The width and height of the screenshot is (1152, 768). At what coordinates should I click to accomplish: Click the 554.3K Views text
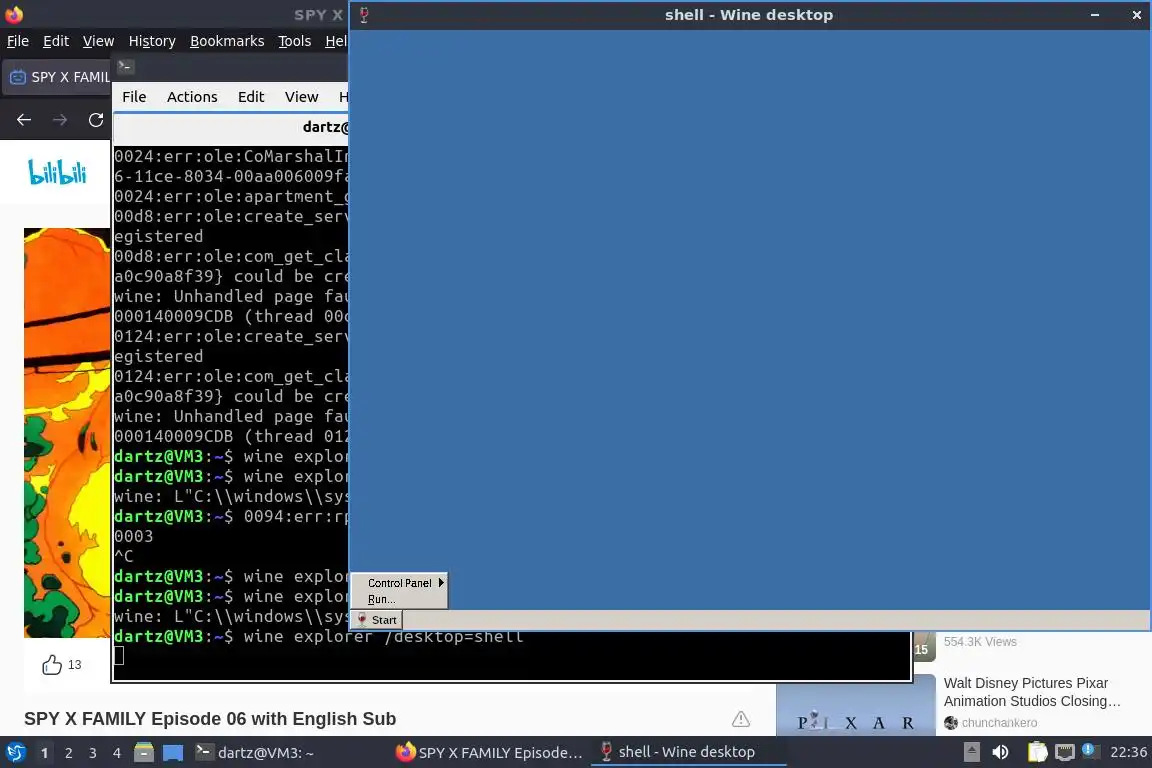tap(980, 642)
